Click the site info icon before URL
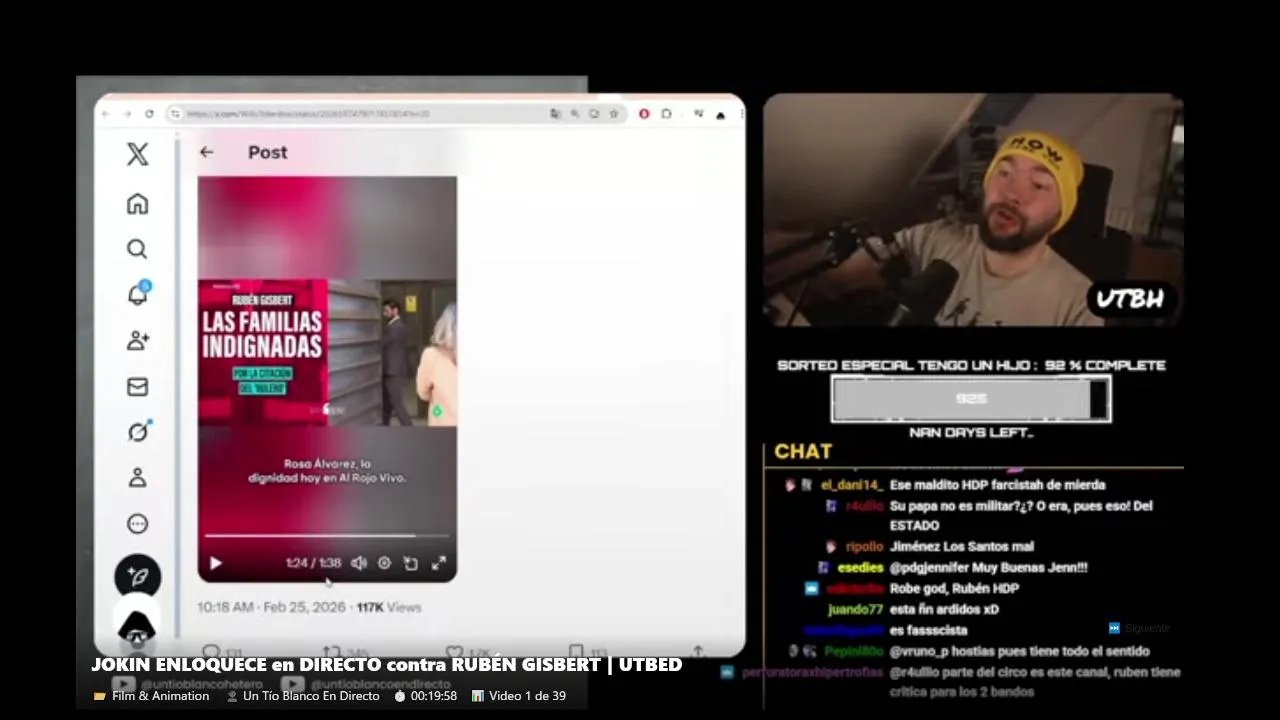 point(175,114)
